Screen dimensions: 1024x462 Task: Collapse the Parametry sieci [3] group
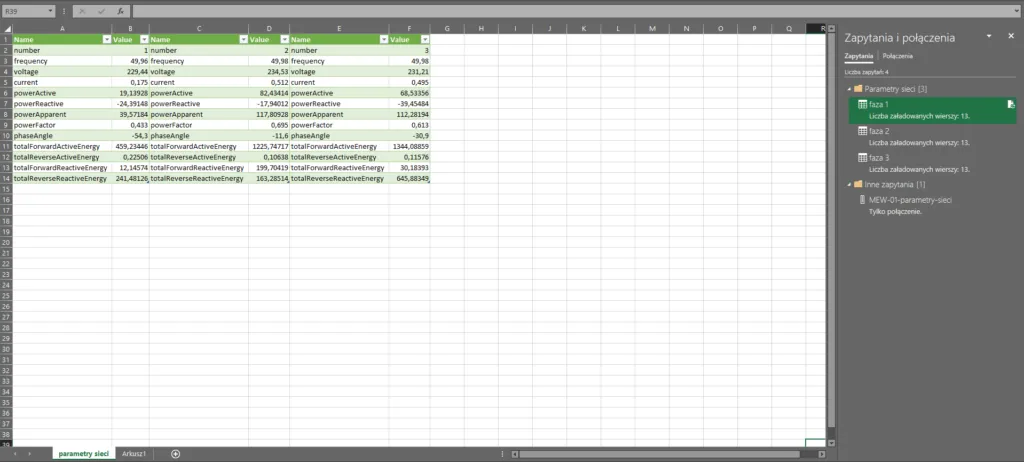point(849,89)
